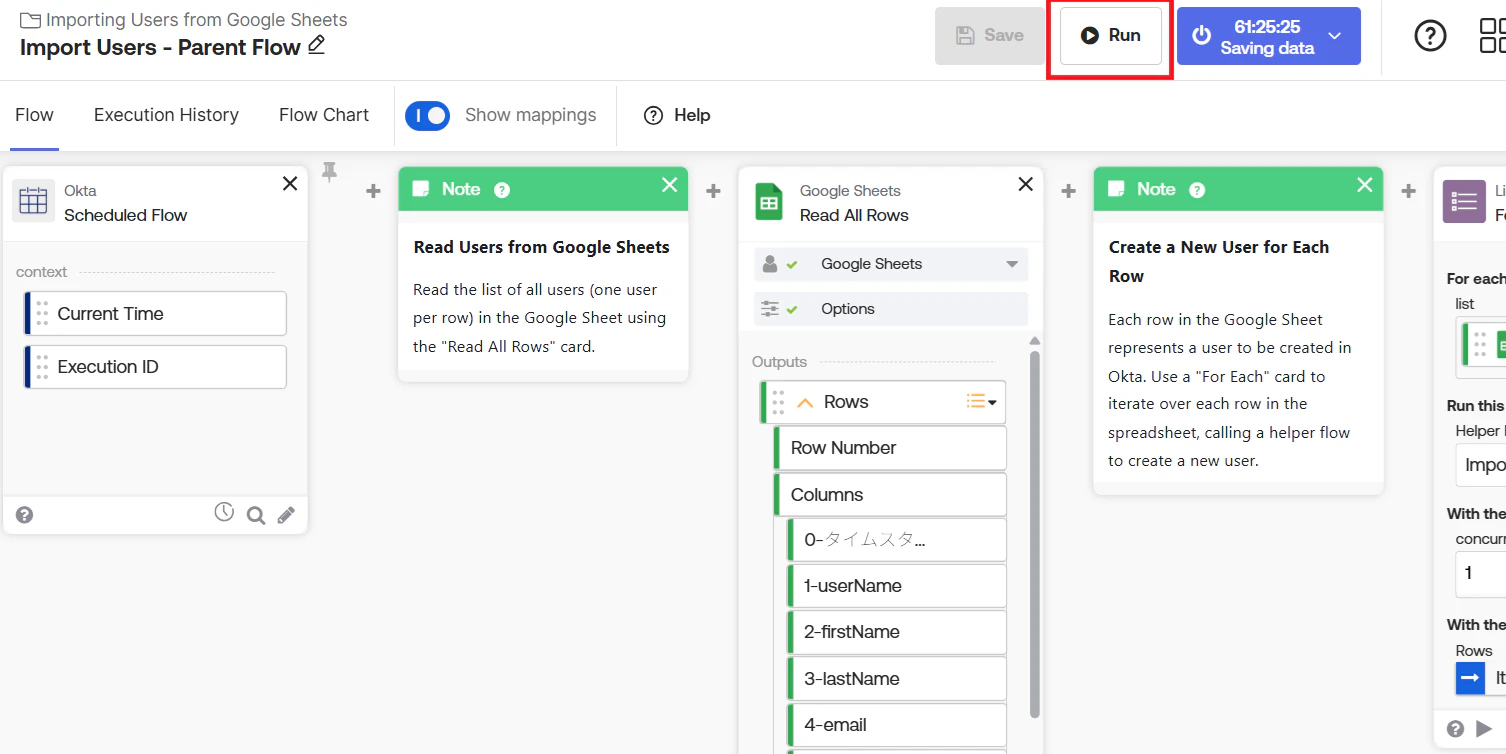
Task: Click the purple List icon on the For Each card
Action: tap(1464, 201)
